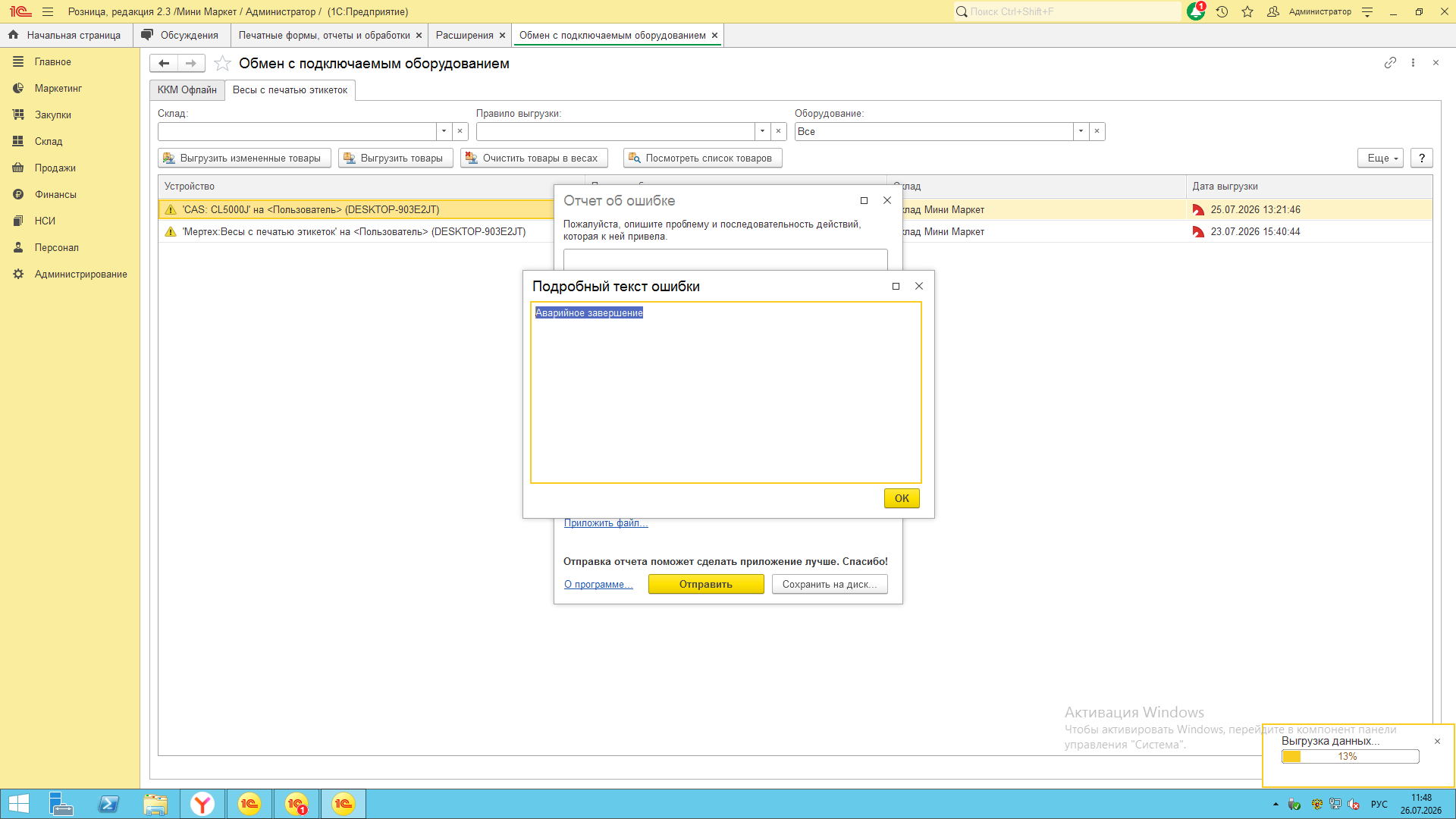Select the Весы с печатью этикеток tab

pyautogui.click(x=290, y=90)
